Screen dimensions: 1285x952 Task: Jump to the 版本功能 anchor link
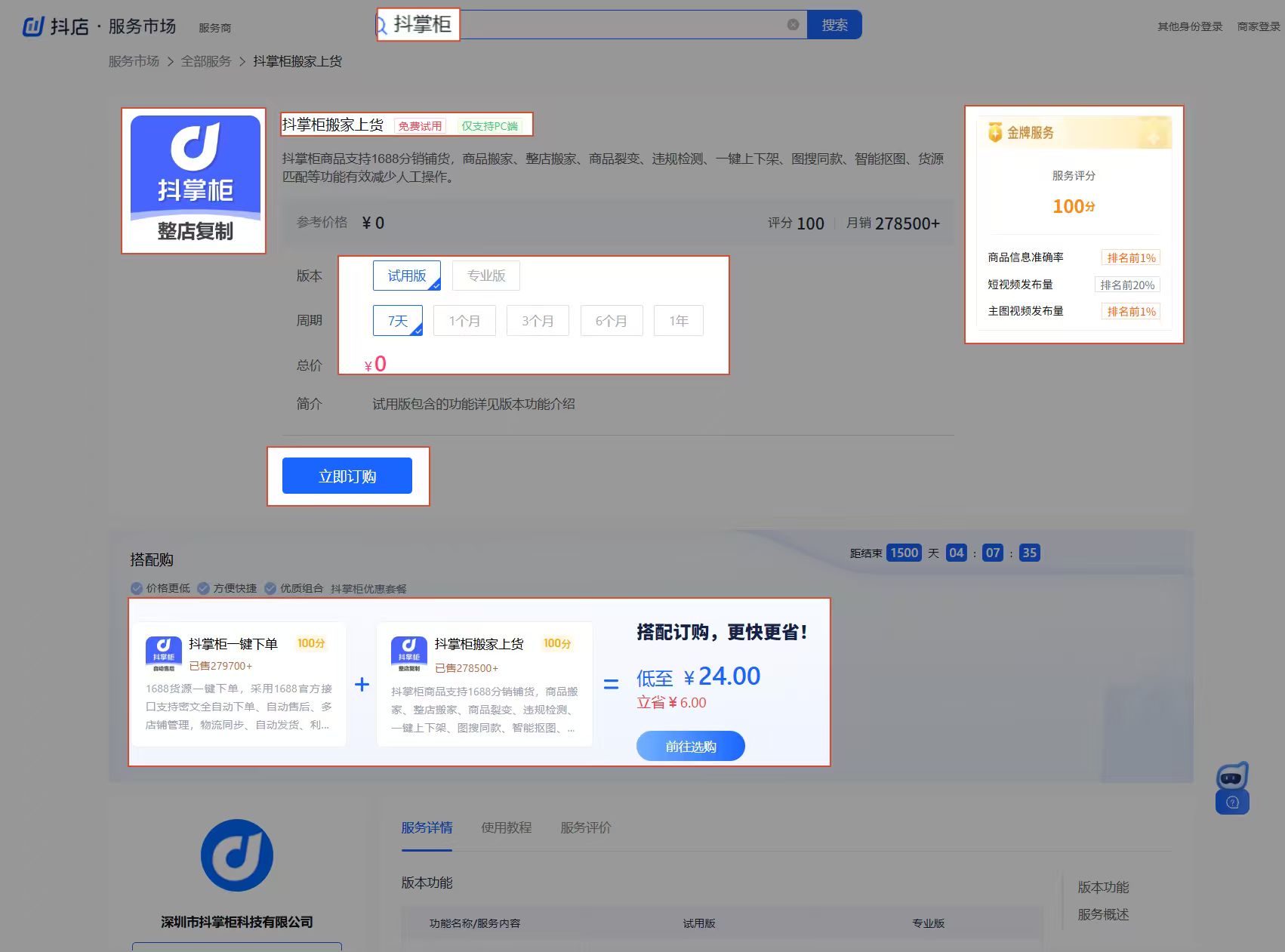[1103, 887]
